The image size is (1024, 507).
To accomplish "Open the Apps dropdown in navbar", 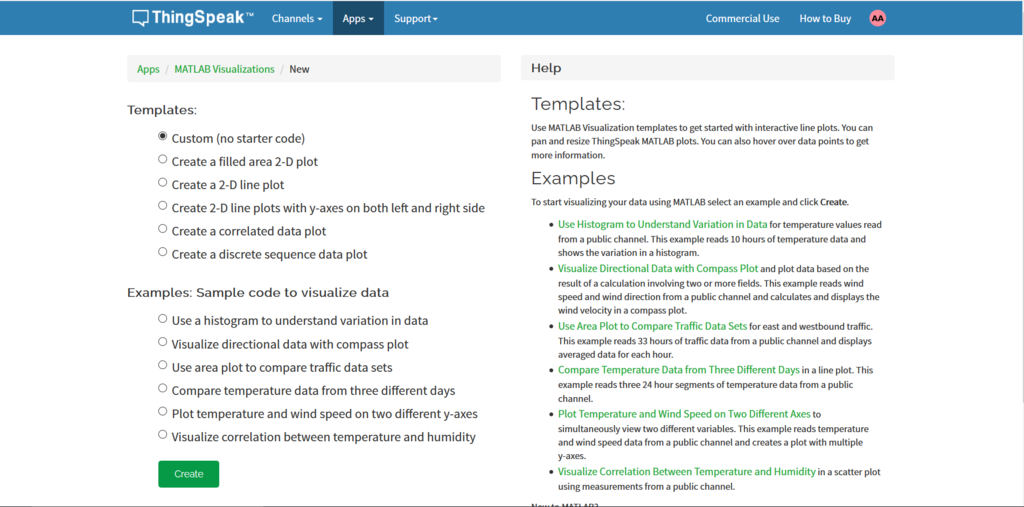I will tap(358, 18).
